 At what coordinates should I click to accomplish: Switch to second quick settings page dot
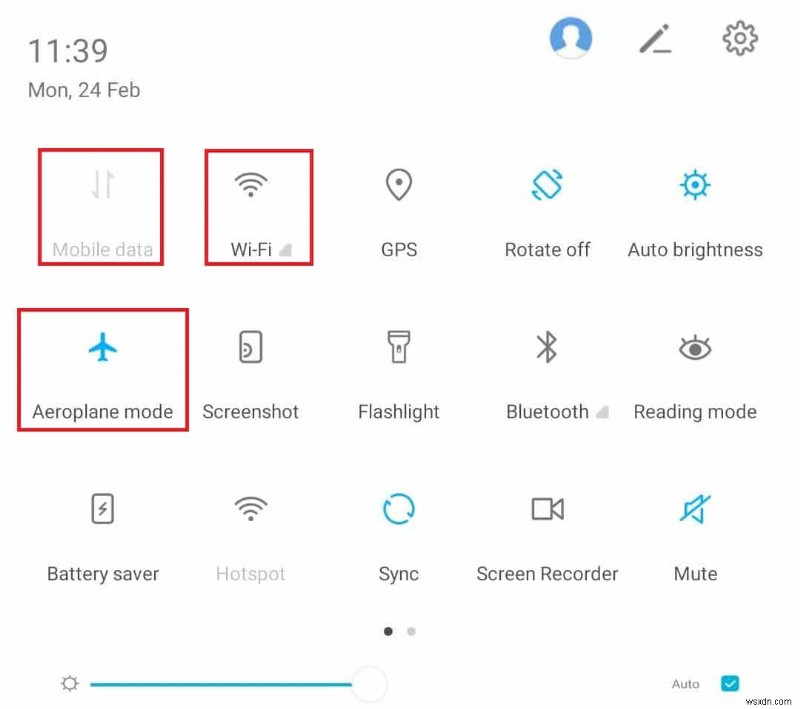[411, 632]
